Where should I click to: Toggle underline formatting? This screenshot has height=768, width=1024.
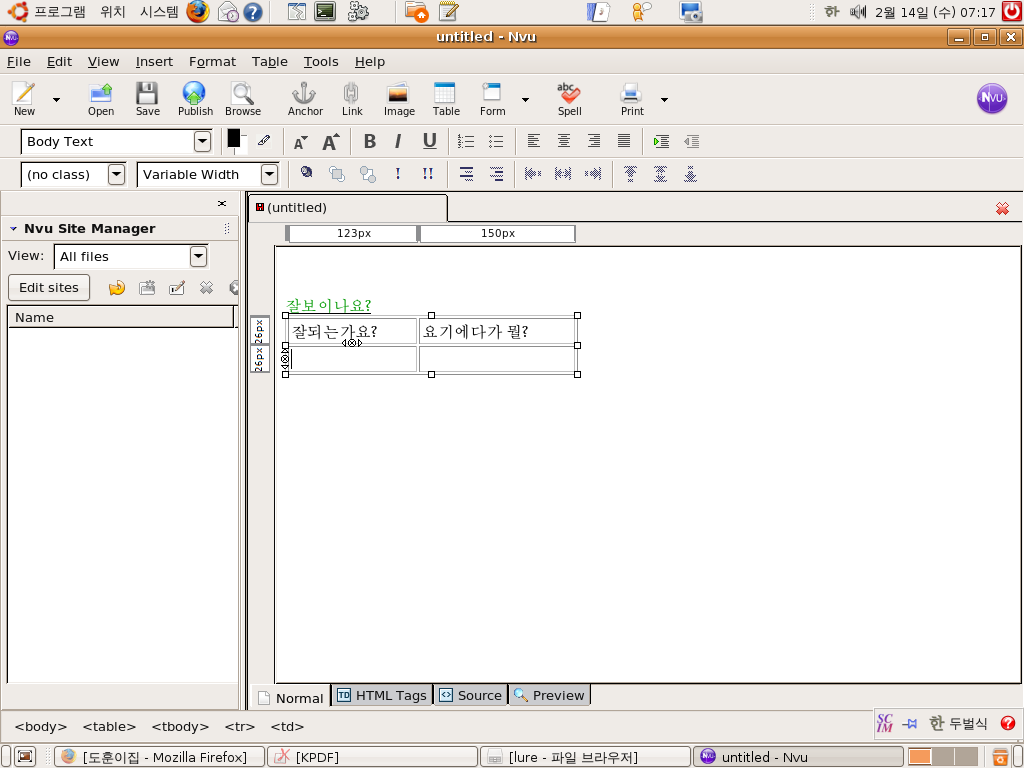pos(429,141)
